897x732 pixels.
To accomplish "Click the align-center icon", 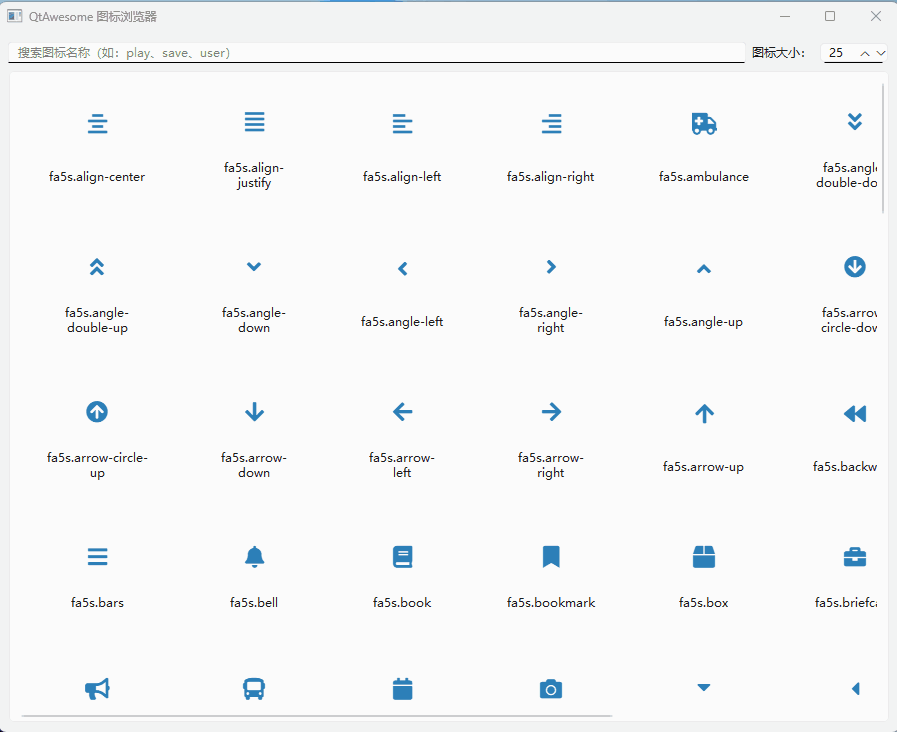I will tap(97, 124).
